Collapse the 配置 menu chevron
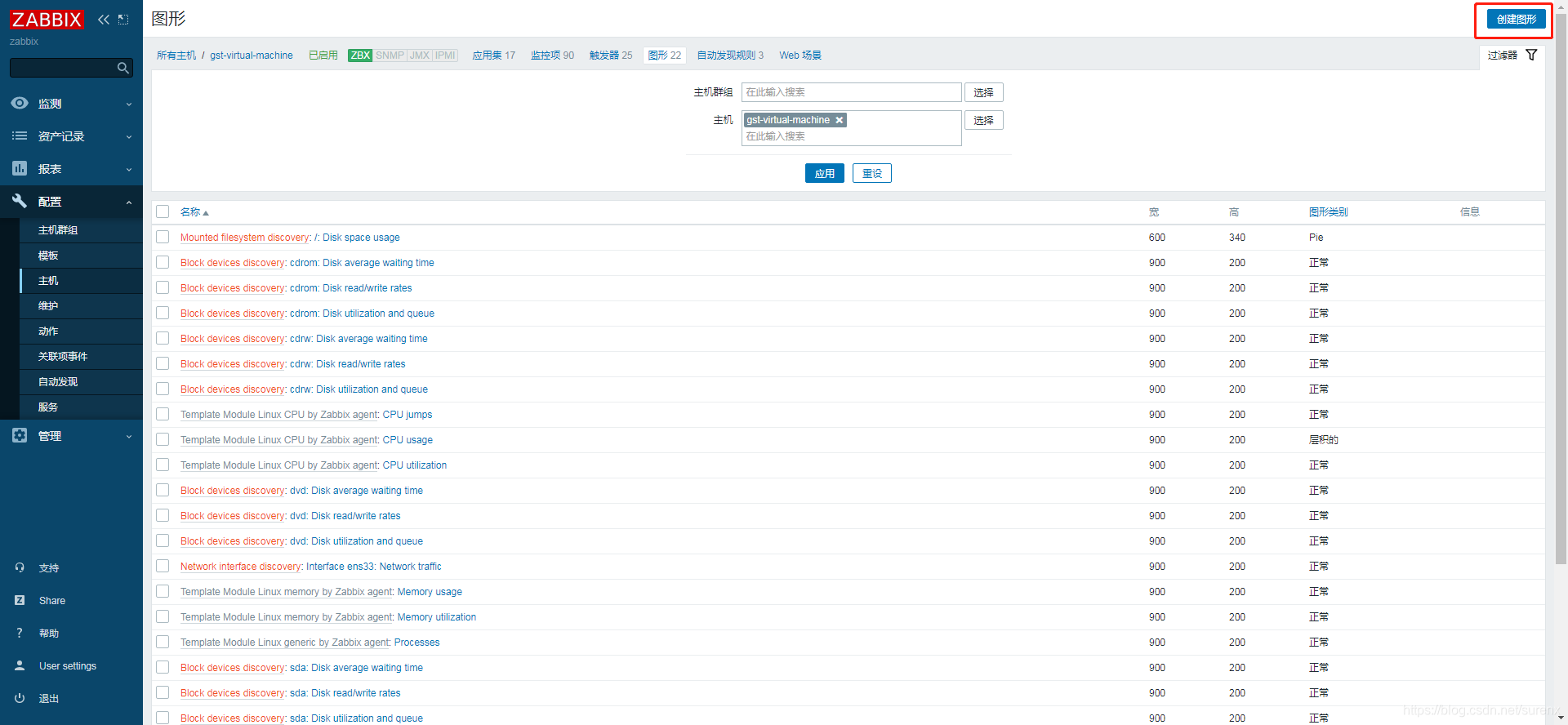1568x725 pixels. (x=129, y=202)
